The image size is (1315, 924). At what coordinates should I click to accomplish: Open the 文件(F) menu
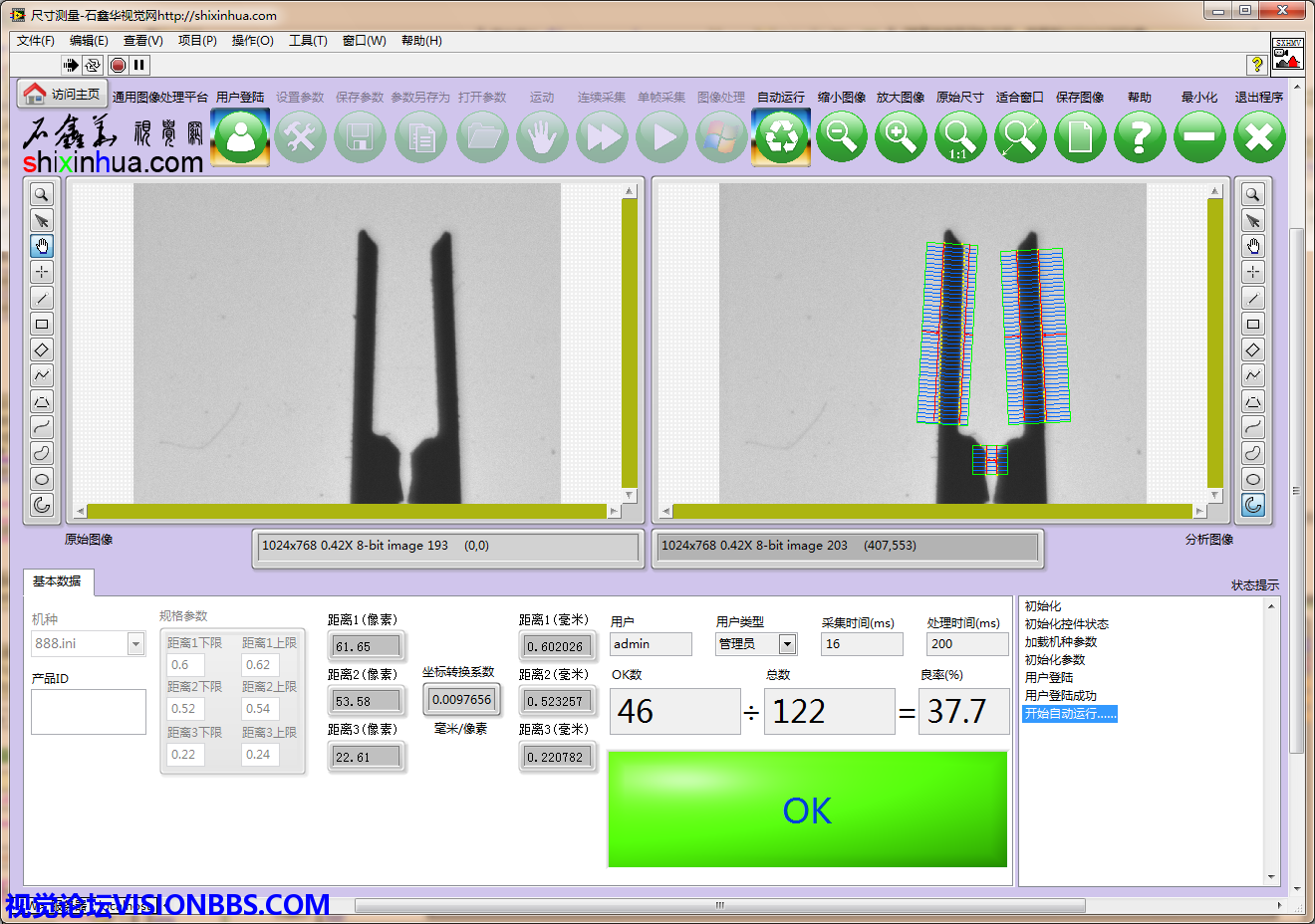pos(36,41)
